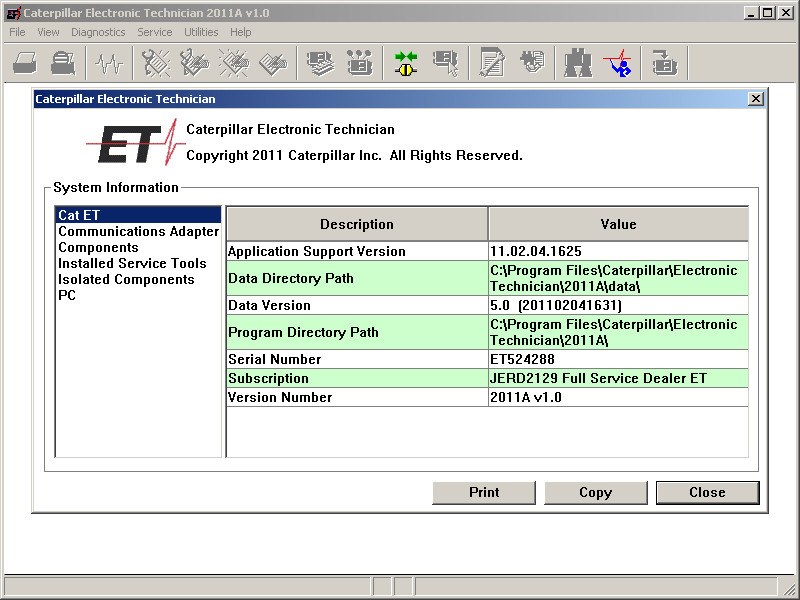Select Installed Service Tools entry
The height and width of the screenshot is (600, 800).
tap(138, 263)
